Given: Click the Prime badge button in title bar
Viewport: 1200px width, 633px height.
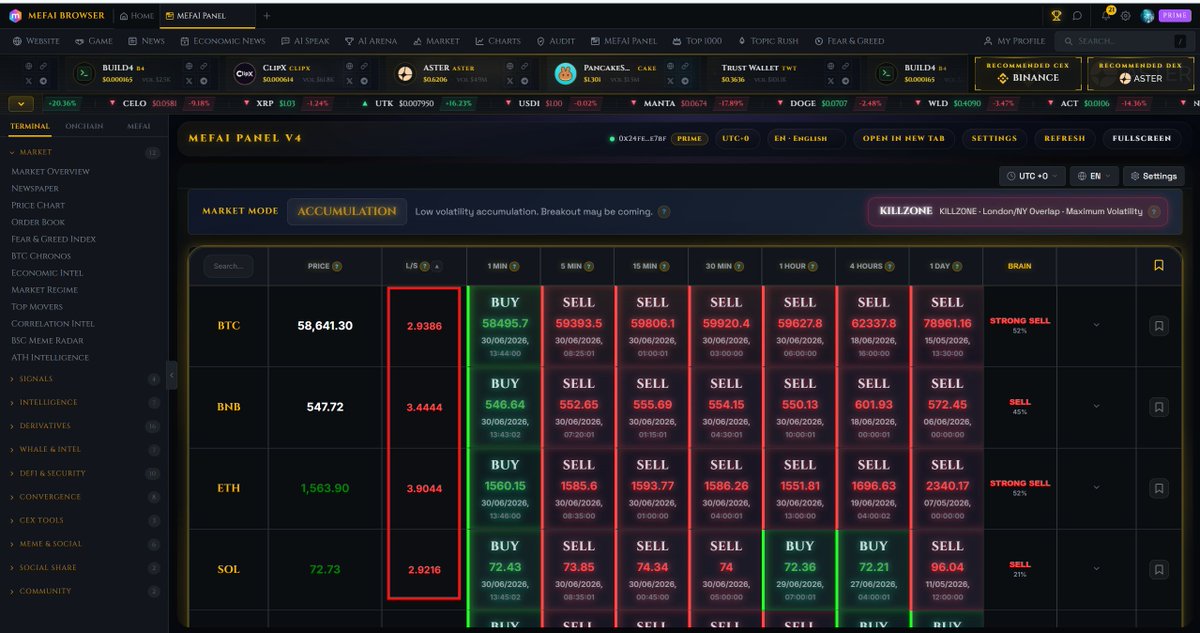Looking at the screenshot, I should tap(1174, 16).
